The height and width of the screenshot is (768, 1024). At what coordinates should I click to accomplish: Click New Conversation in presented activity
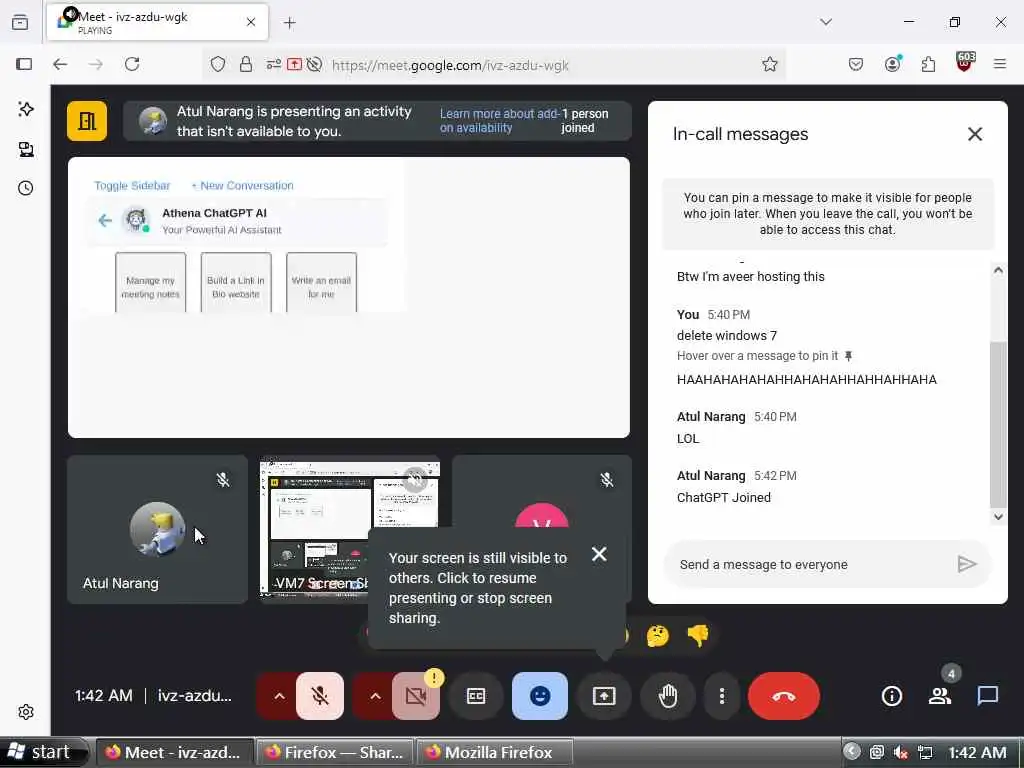[x=242, y=185]
